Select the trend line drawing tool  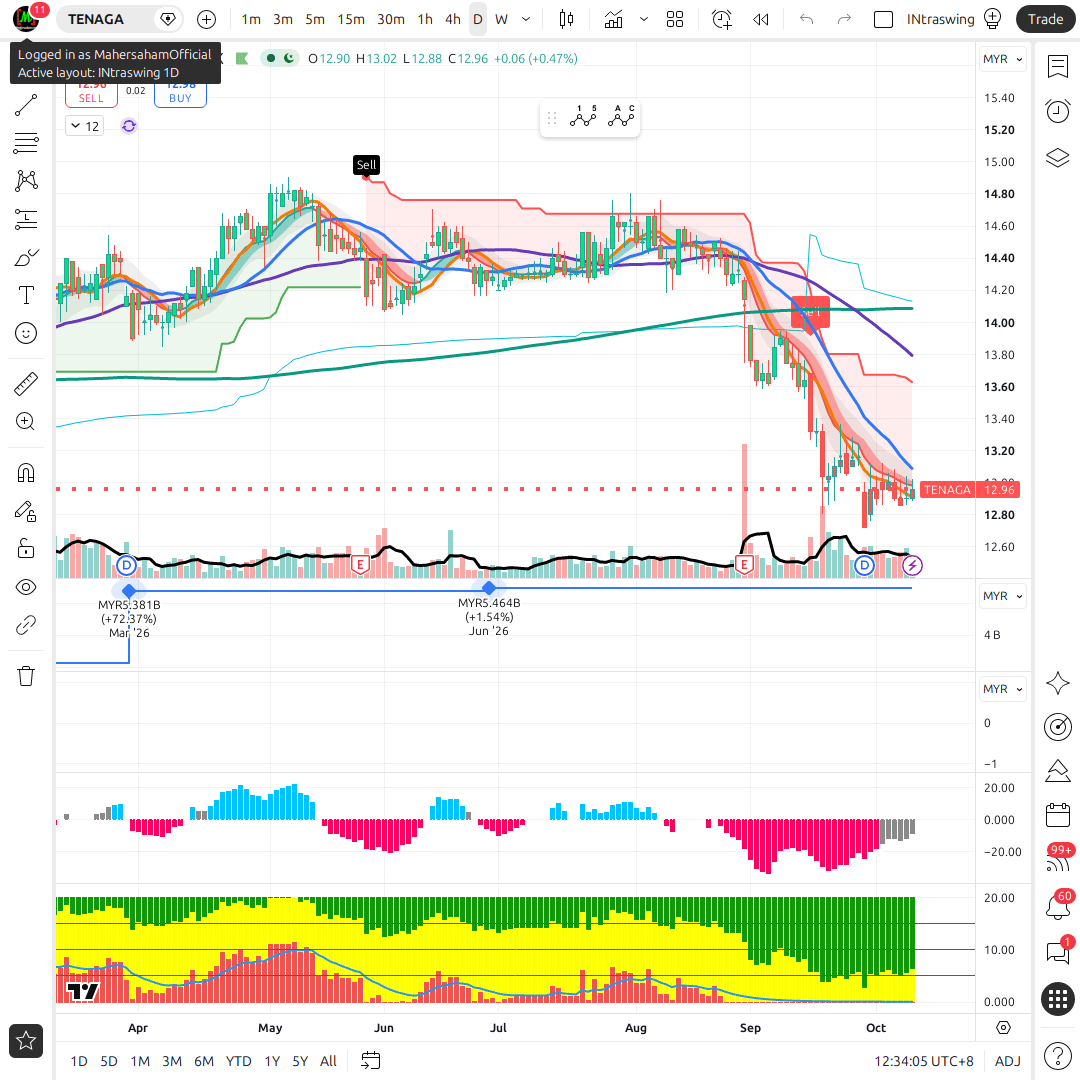(x=26, y=105)
